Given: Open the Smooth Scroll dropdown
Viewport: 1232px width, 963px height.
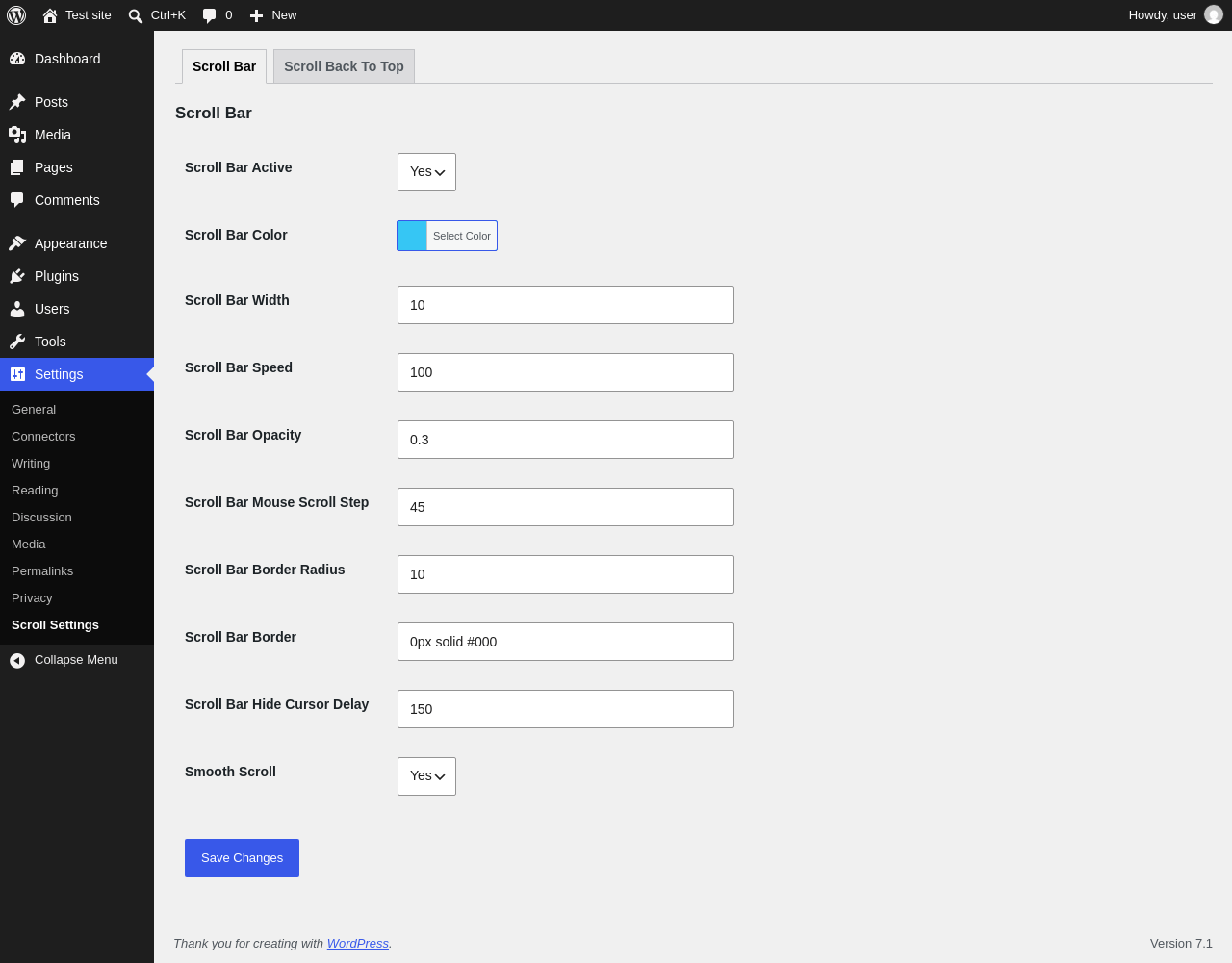Looking at the screenshot, I should click(426, 776).
